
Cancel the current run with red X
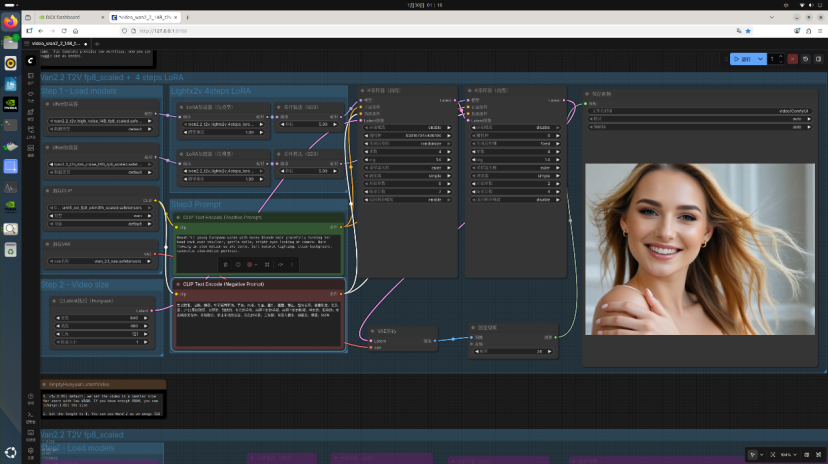coord(793,59)
